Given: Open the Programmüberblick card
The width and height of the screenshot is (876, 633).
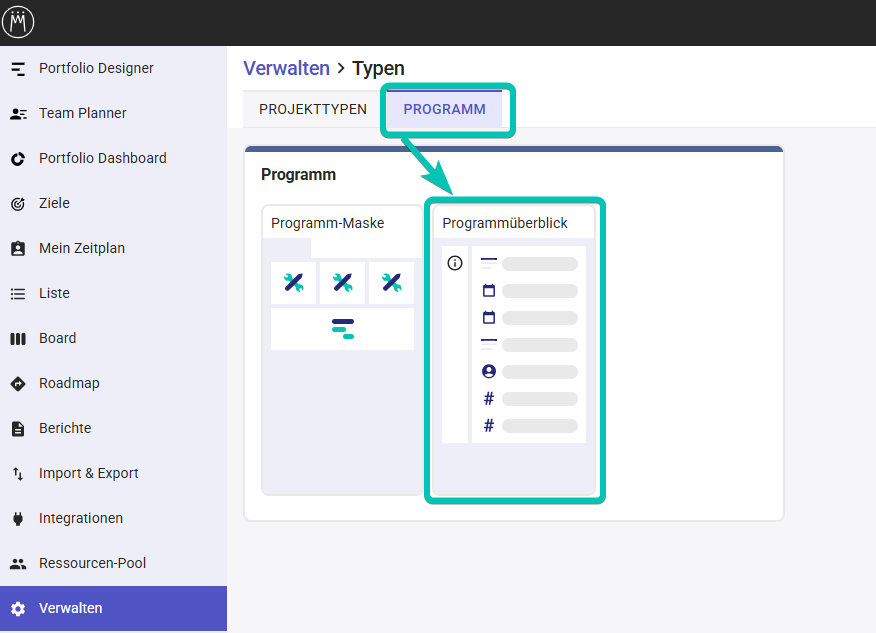Looking at the screenshot, I should coord(514,350).
